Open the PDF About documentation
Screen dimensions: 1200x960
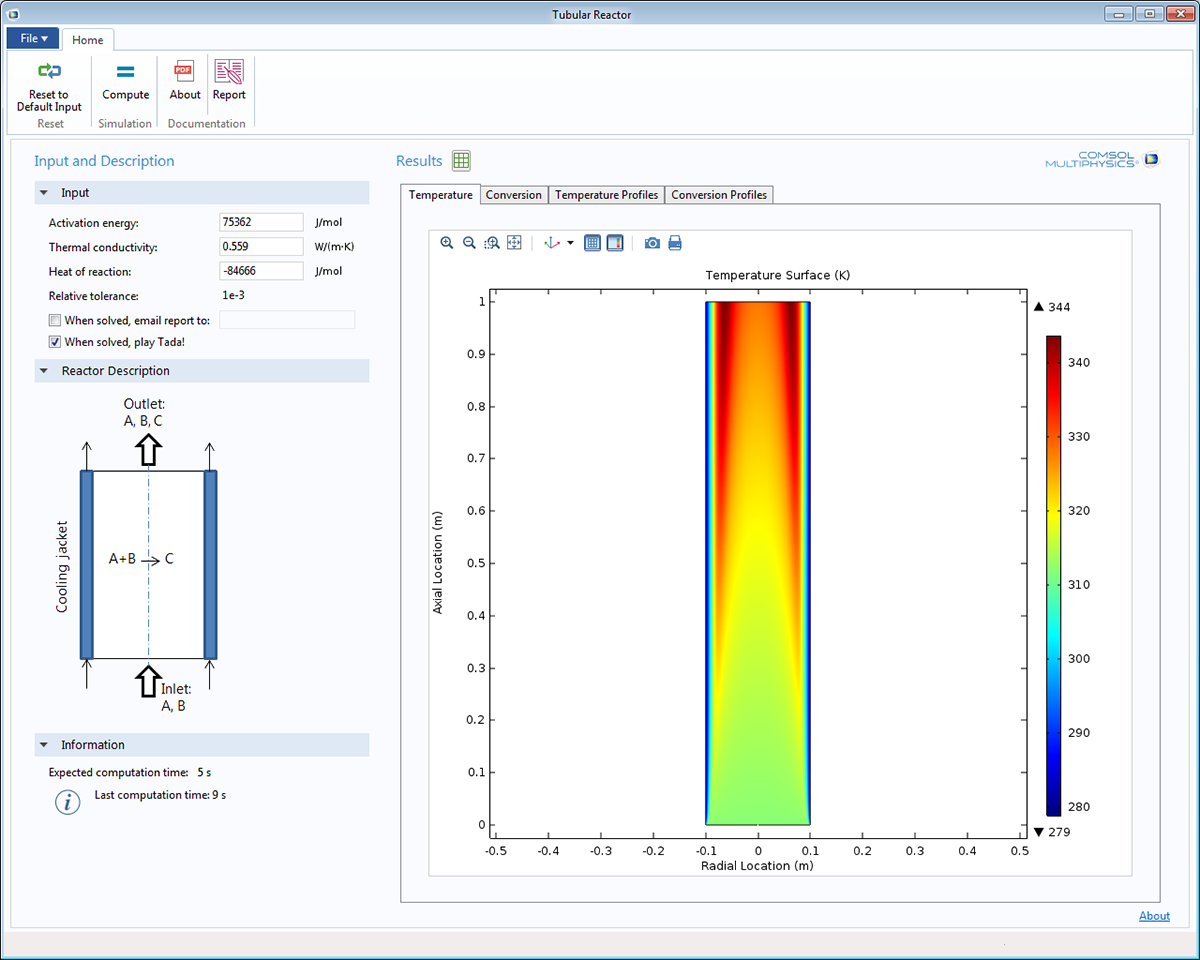point(184,81)
